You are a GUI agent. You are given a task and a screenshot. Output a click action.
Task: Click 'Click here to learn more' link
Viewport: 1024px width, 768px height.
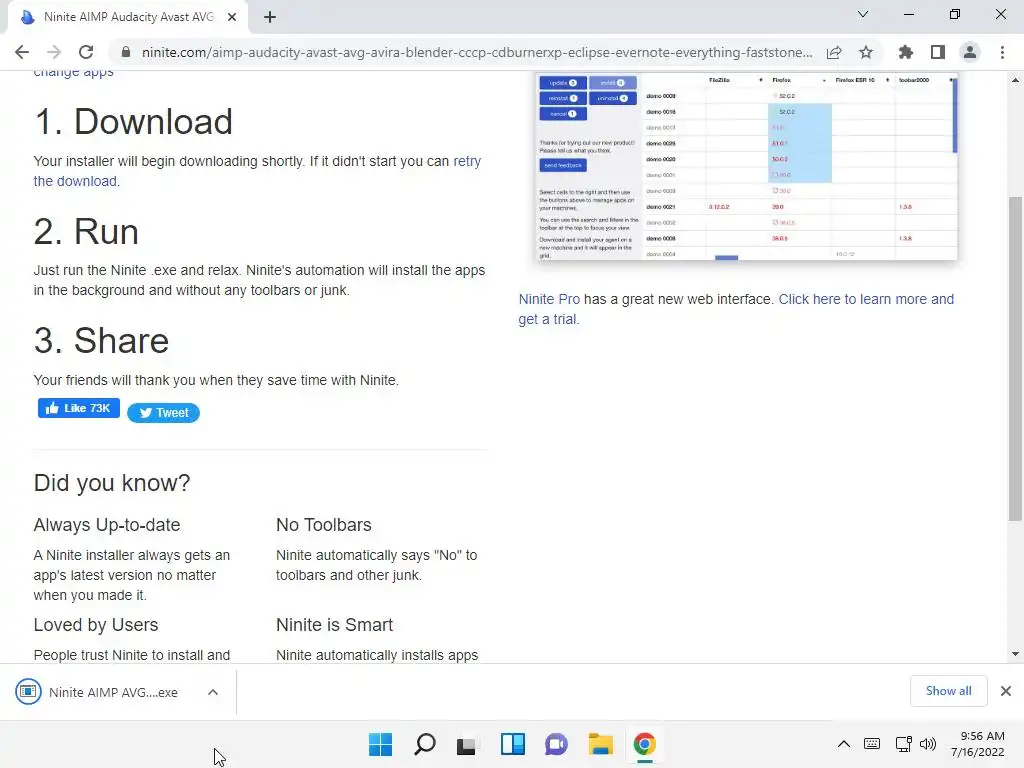pos(736,309)
